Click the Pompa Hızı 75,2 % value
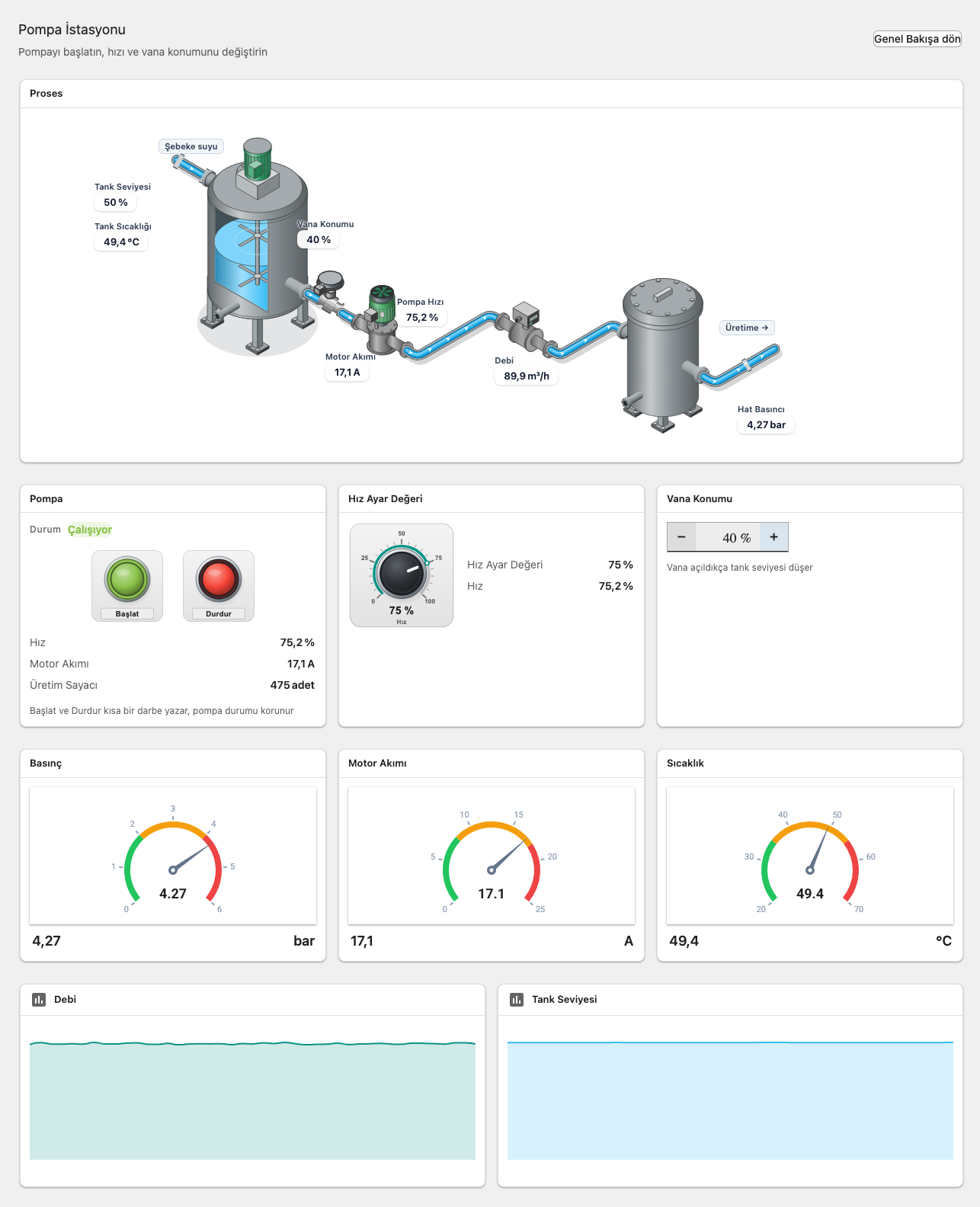 (421, 318)
